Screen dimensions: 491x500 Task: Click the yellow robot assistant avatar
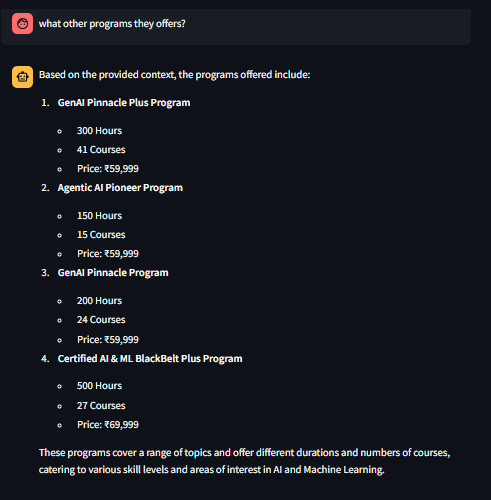click(x=22, y=77)
